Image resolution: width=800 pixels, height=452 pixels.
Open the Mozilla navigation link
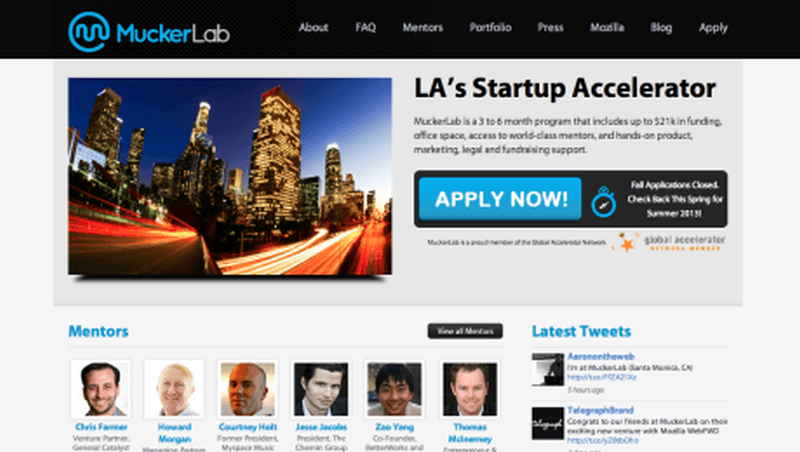607,28
